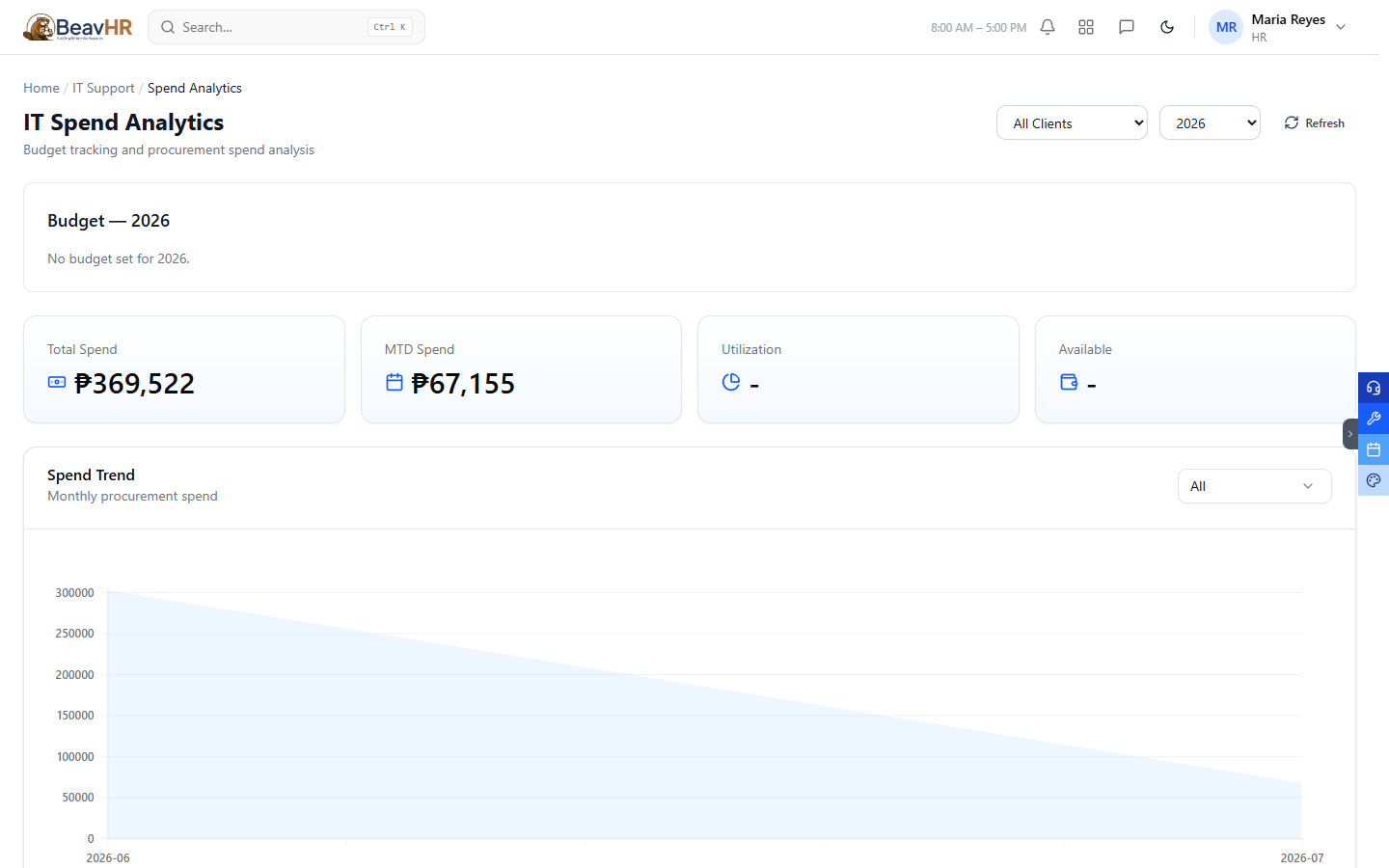Collapse the side shortcut panel arrow
Viewport: 1389px width, 868px height.
click(1350, 434)
